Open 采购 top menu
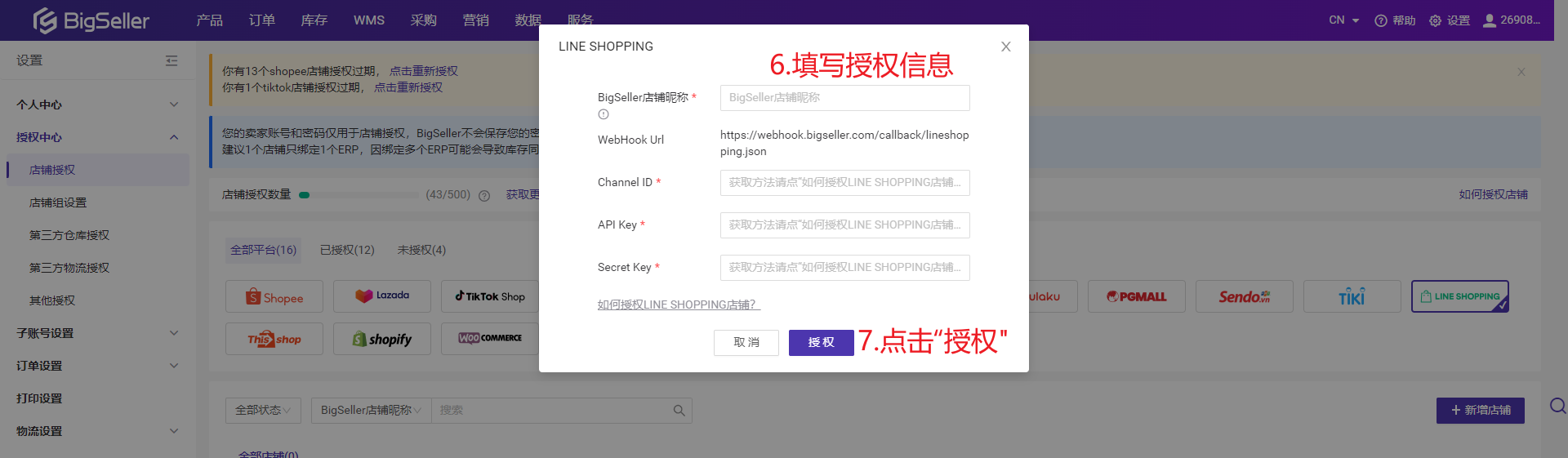This screenshot has width=1568, height=458. (x=423, y=20)
